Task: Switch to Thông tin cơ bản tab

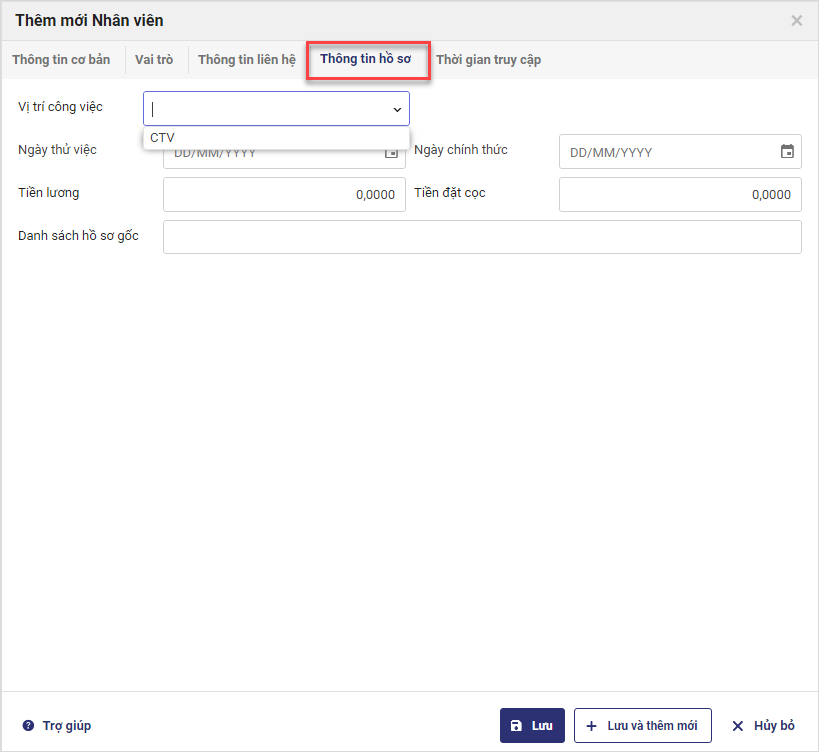Action: [61, 60]
